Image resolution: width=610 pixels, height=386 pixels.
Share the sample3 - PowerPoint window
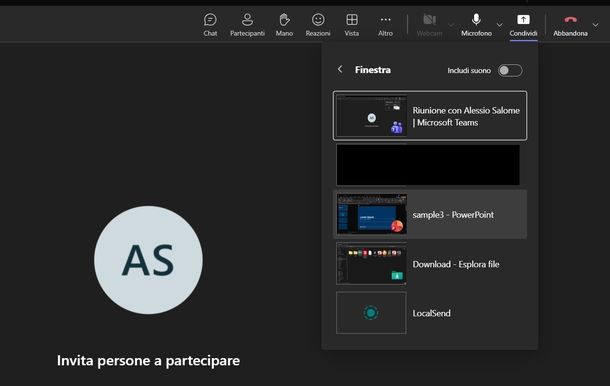tap(430, 214)
